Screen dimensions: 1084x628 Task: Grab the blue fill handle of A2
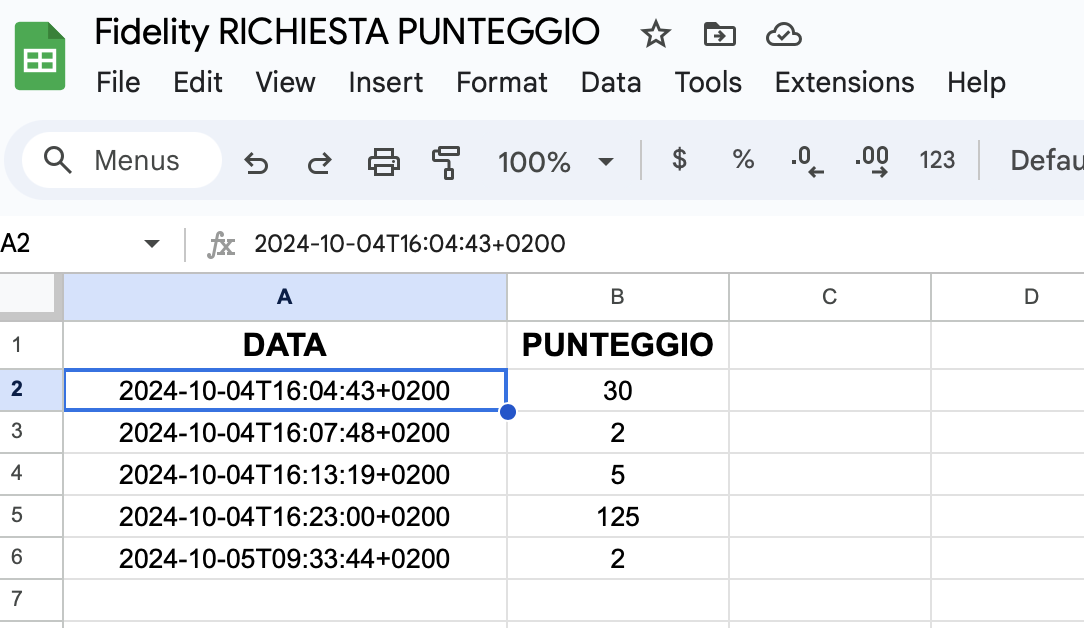(507, 412)
